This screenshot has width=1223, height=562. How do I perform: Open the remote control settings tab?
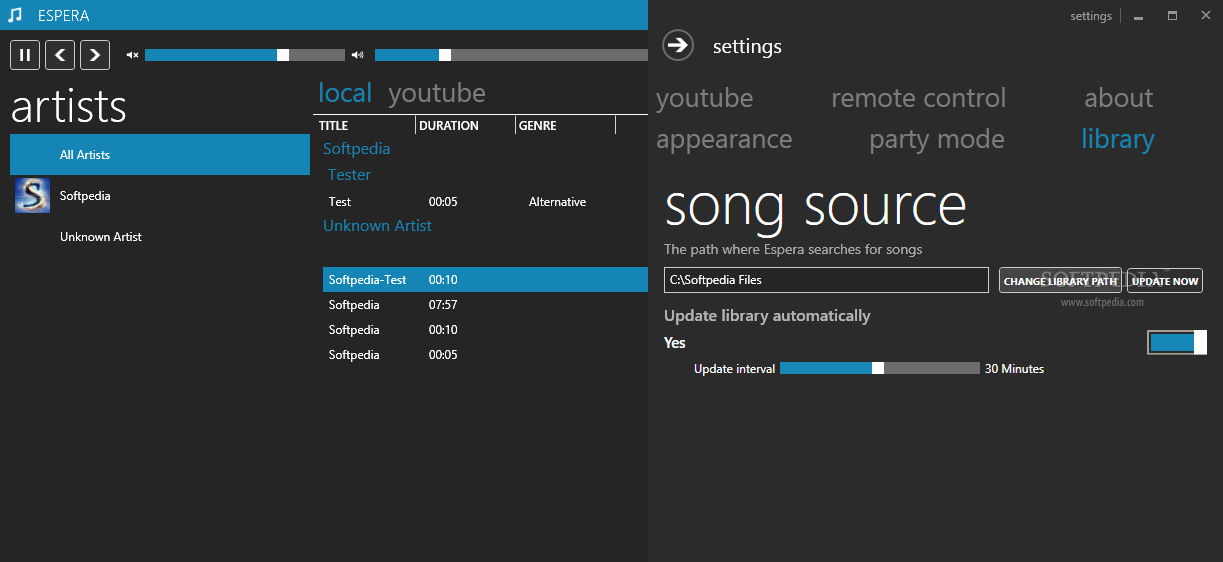(918, 98)
